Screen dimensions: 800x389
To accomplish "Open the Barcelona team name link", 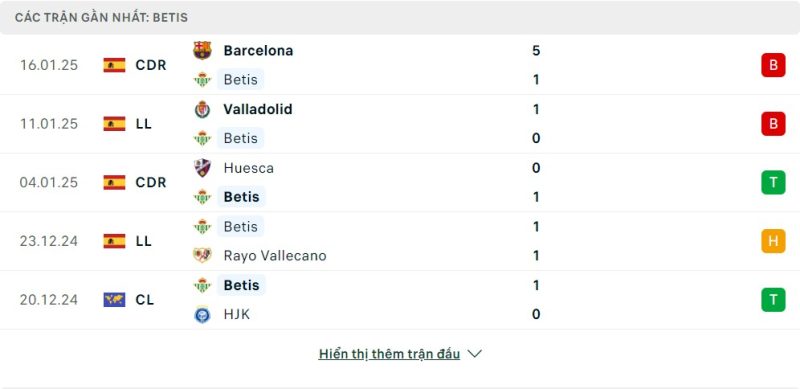I will point(258,51).
